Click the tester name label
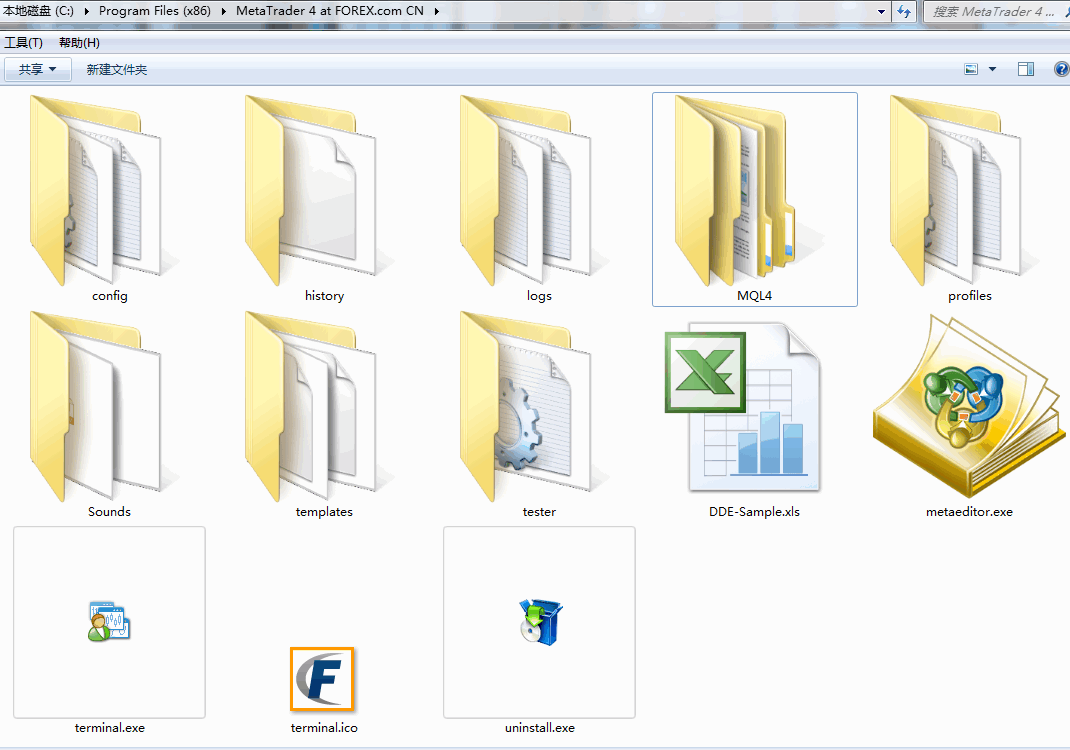Image resolution: width=1070 pixels, height=750 pixels. pos(539,512)
